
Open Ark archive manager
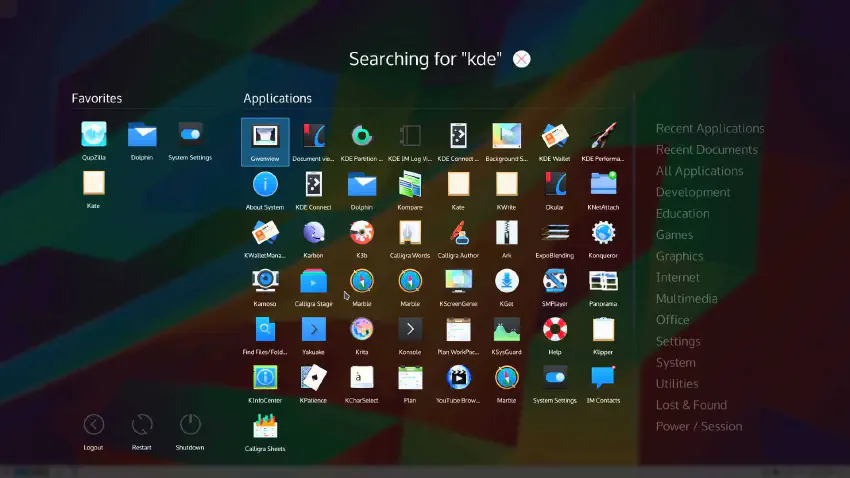click(x=506, y=238)
